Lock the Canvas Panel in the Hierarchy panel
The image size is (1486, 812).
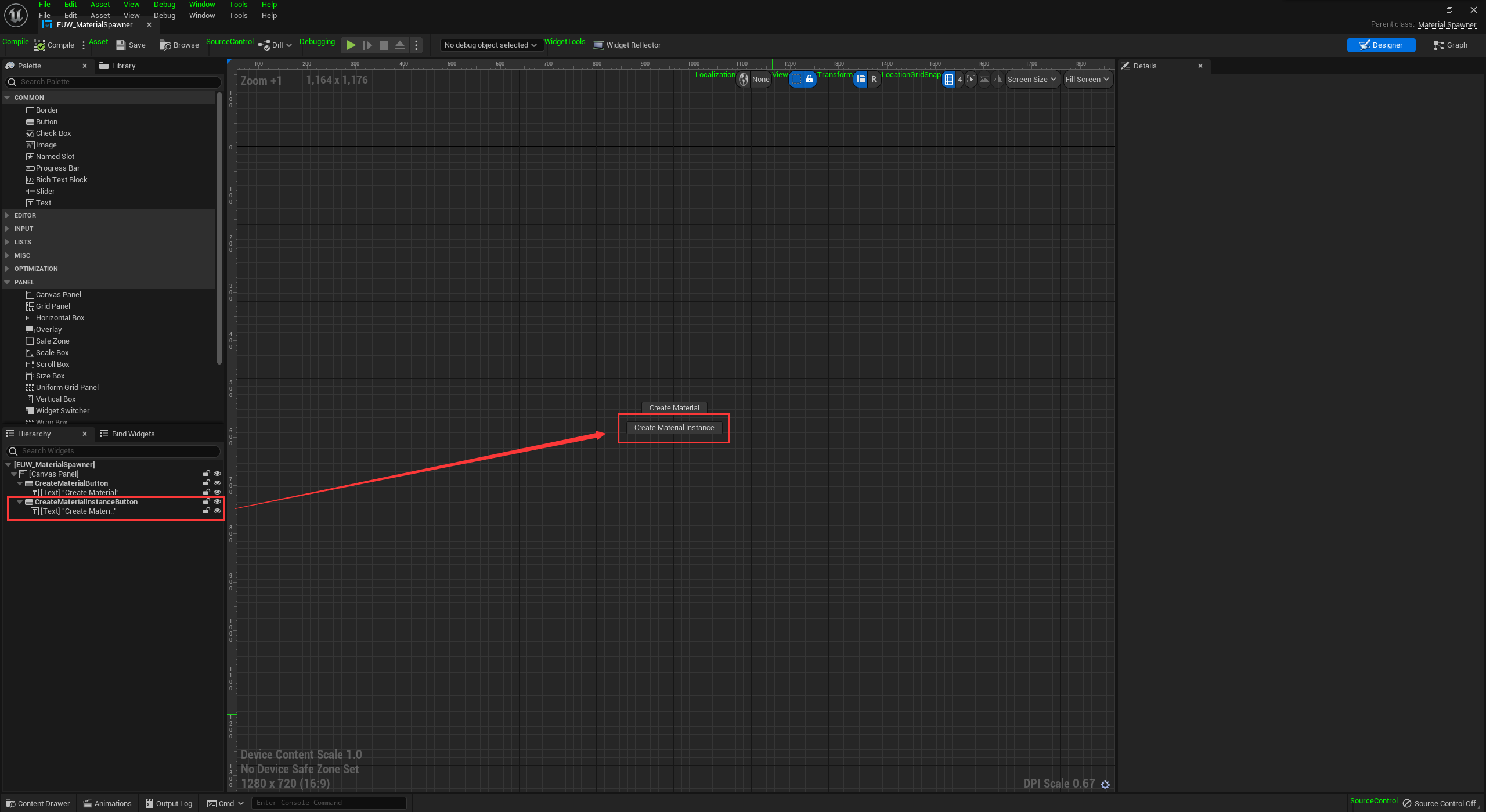click(206, 474)
